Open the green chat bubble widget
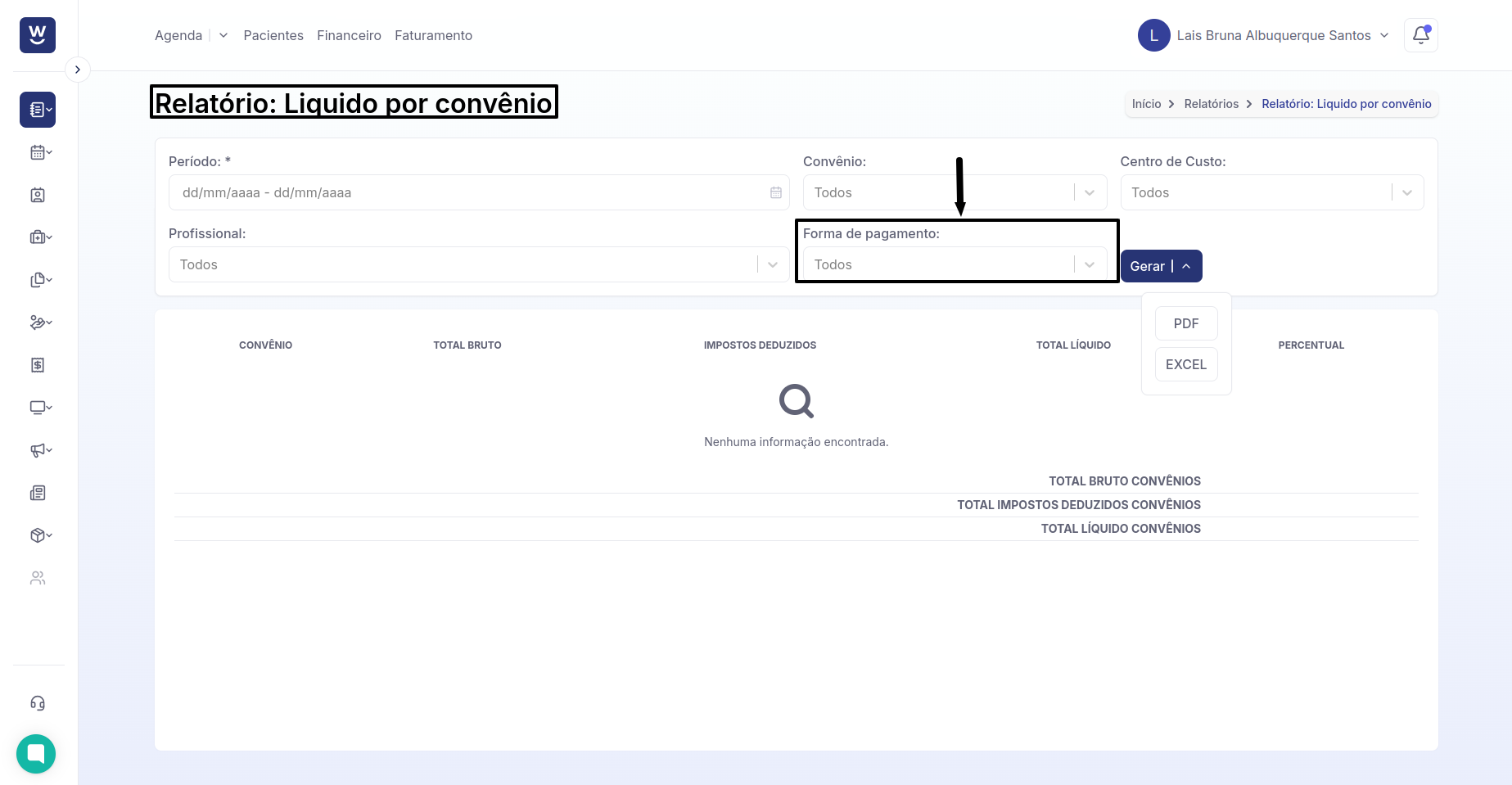Viewport: 1512px width, 785px height. 36,753
